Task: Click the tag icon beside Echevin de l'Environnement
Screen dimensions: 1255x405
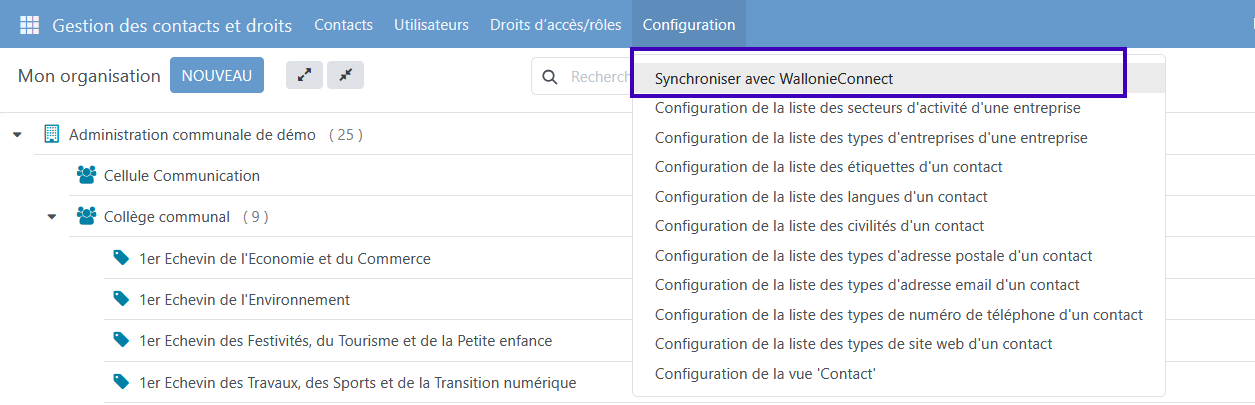Action: point(122,299)
